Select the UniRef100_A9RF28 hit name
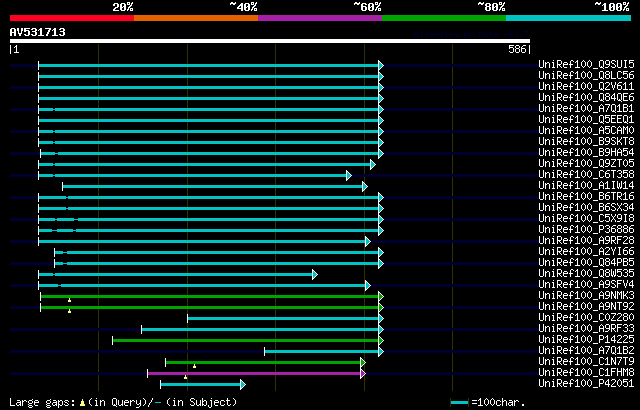640x410 pixels. pyautogui.click(x=586, y=241)
